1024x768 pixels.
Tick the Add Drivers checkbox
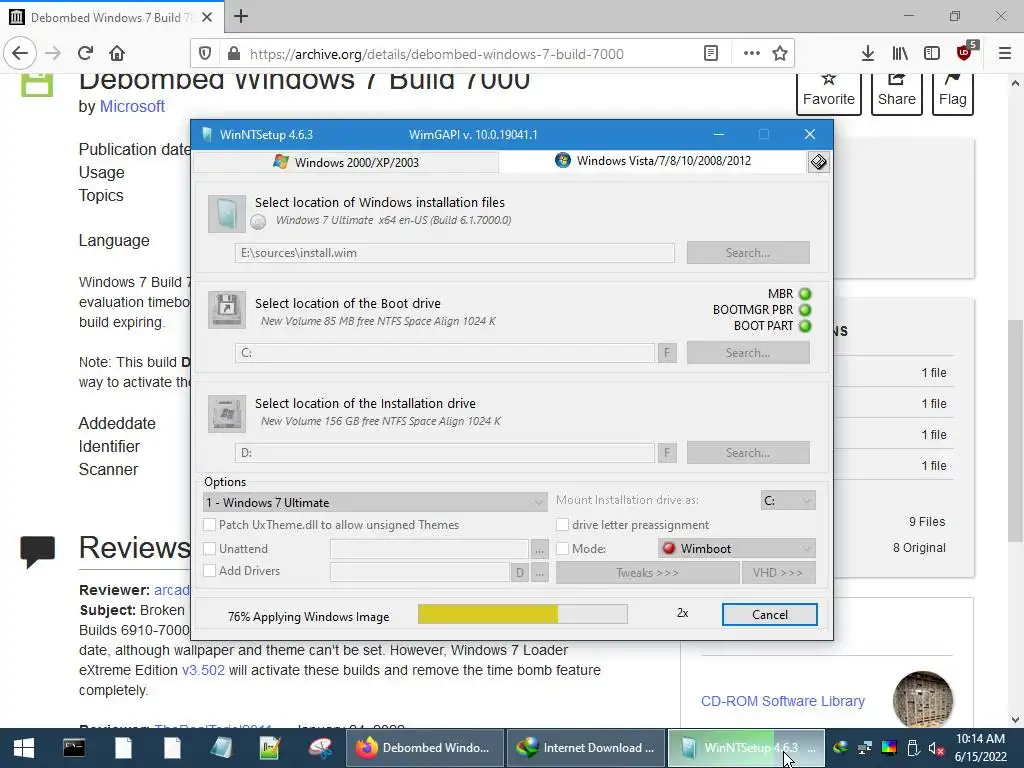click(x=210, y=571)
